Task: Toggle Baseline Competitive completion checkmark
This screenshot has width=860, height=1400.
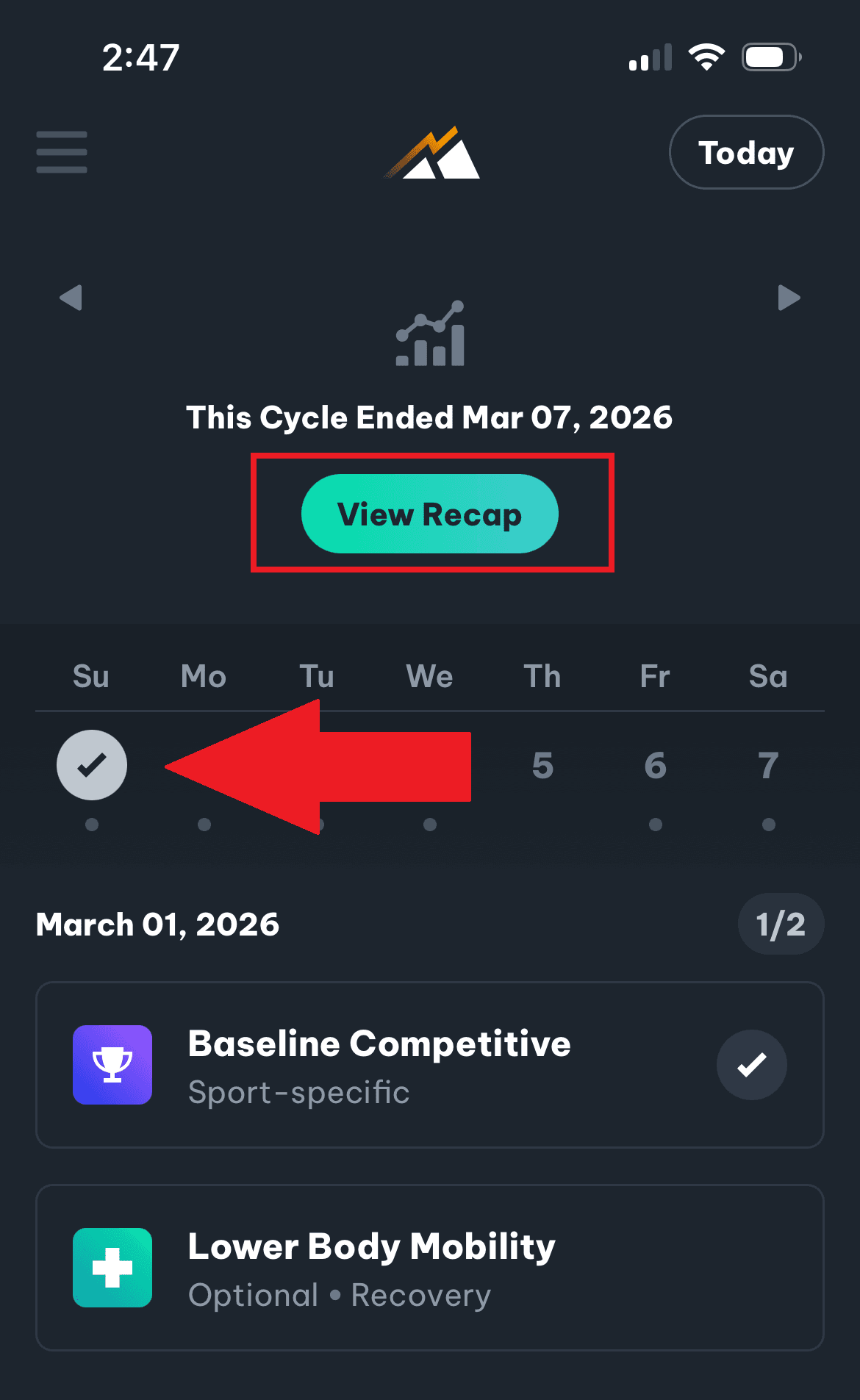Action: coord(751,1065)
